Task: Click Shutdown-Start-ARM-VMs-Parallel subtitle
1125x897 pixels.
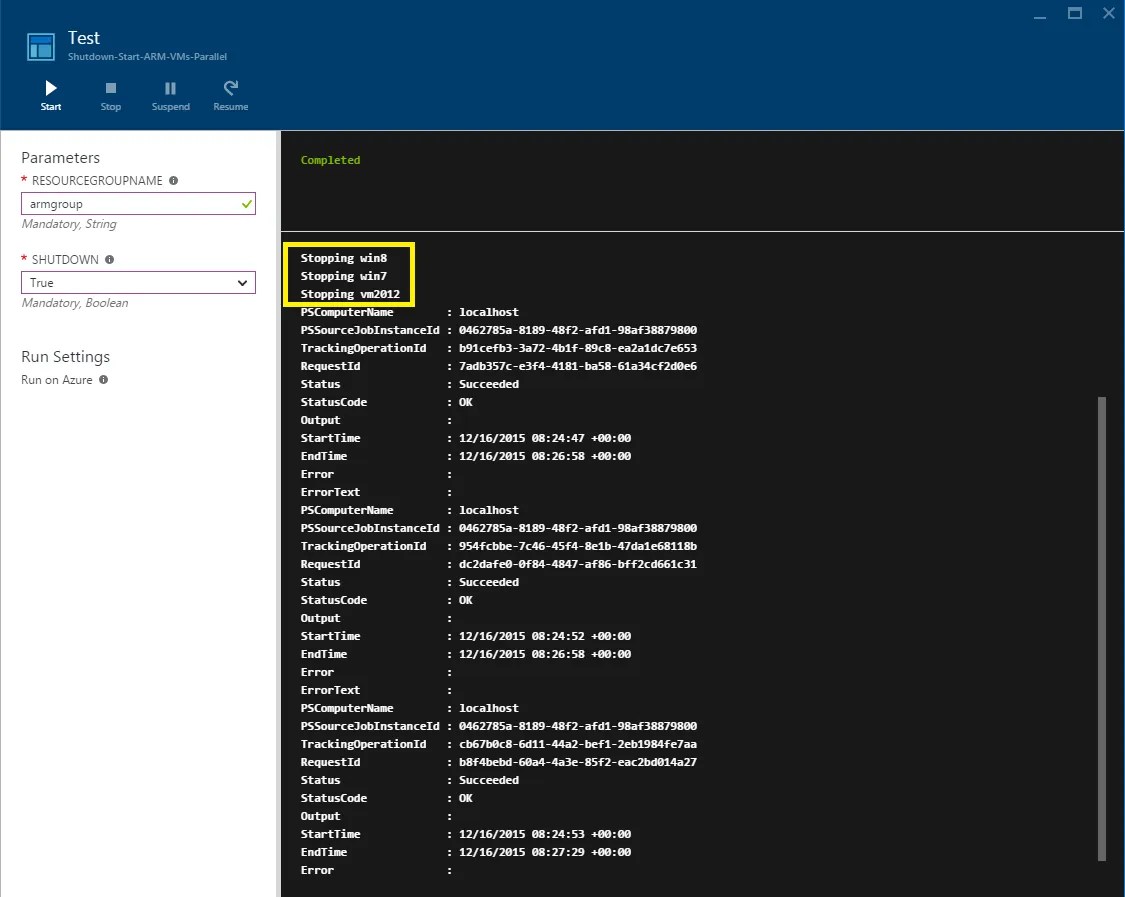Action: tap(147, 57)
